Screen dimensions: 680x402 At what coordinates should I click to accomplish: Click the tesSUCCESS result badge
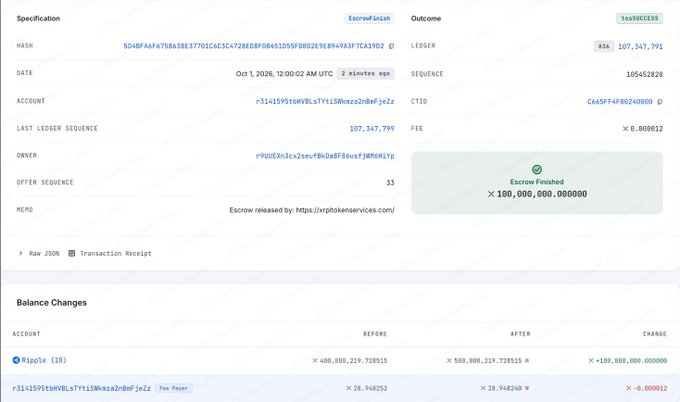click(x=640, y=18)
